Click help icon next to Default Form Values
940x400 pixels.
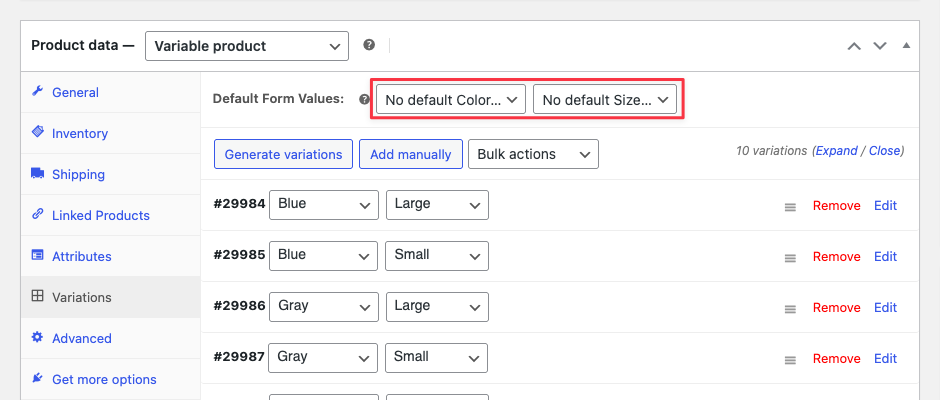pos(364,100)
